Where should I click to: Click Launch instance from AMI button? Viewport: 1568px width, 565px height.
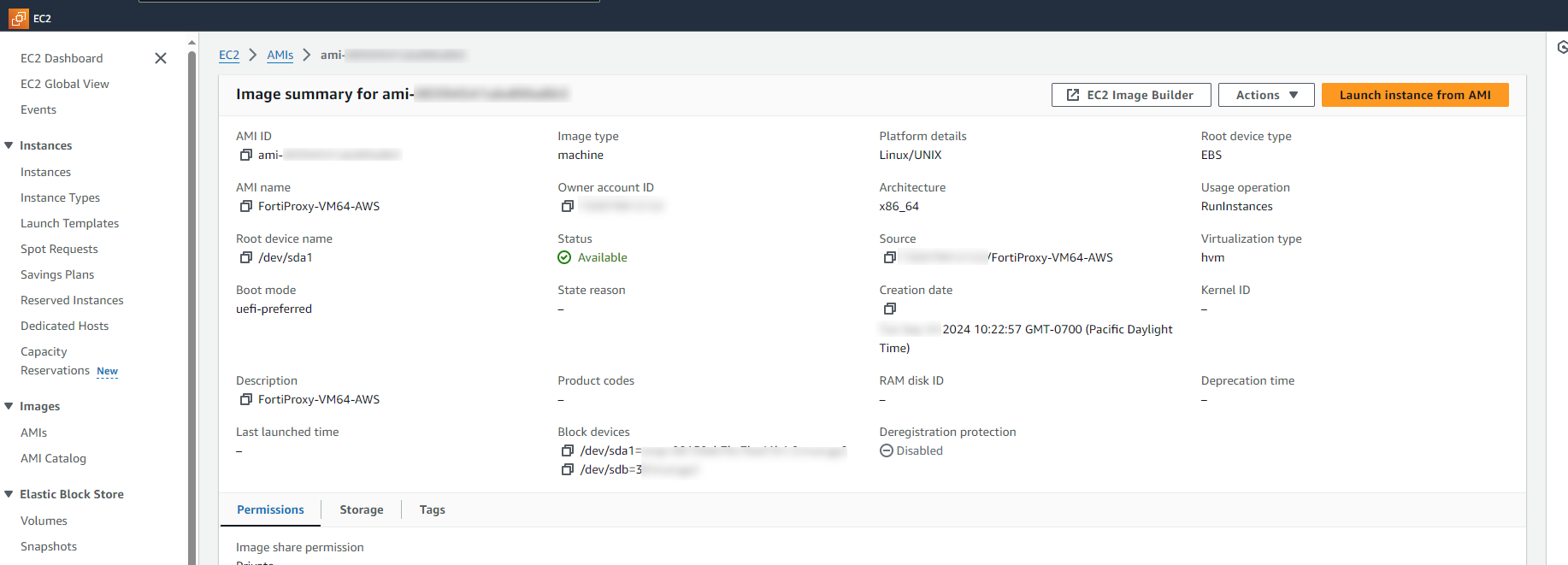coord(1414,95)
